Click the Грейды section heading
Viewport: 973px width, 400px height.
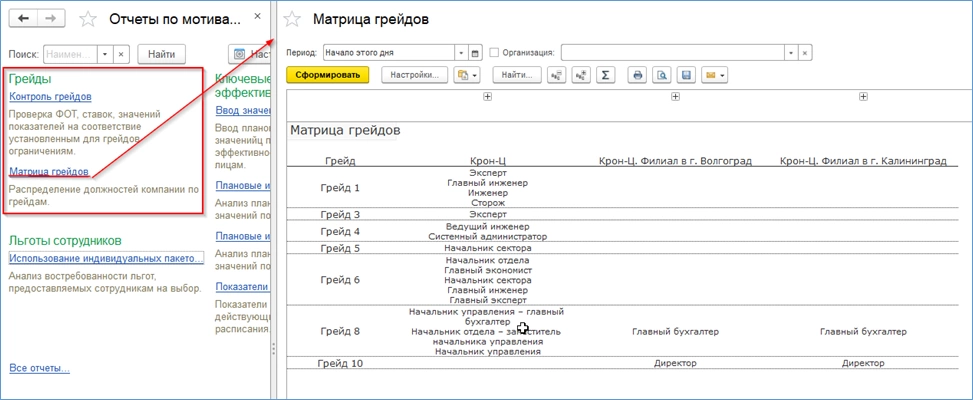(x=30, y=79)
